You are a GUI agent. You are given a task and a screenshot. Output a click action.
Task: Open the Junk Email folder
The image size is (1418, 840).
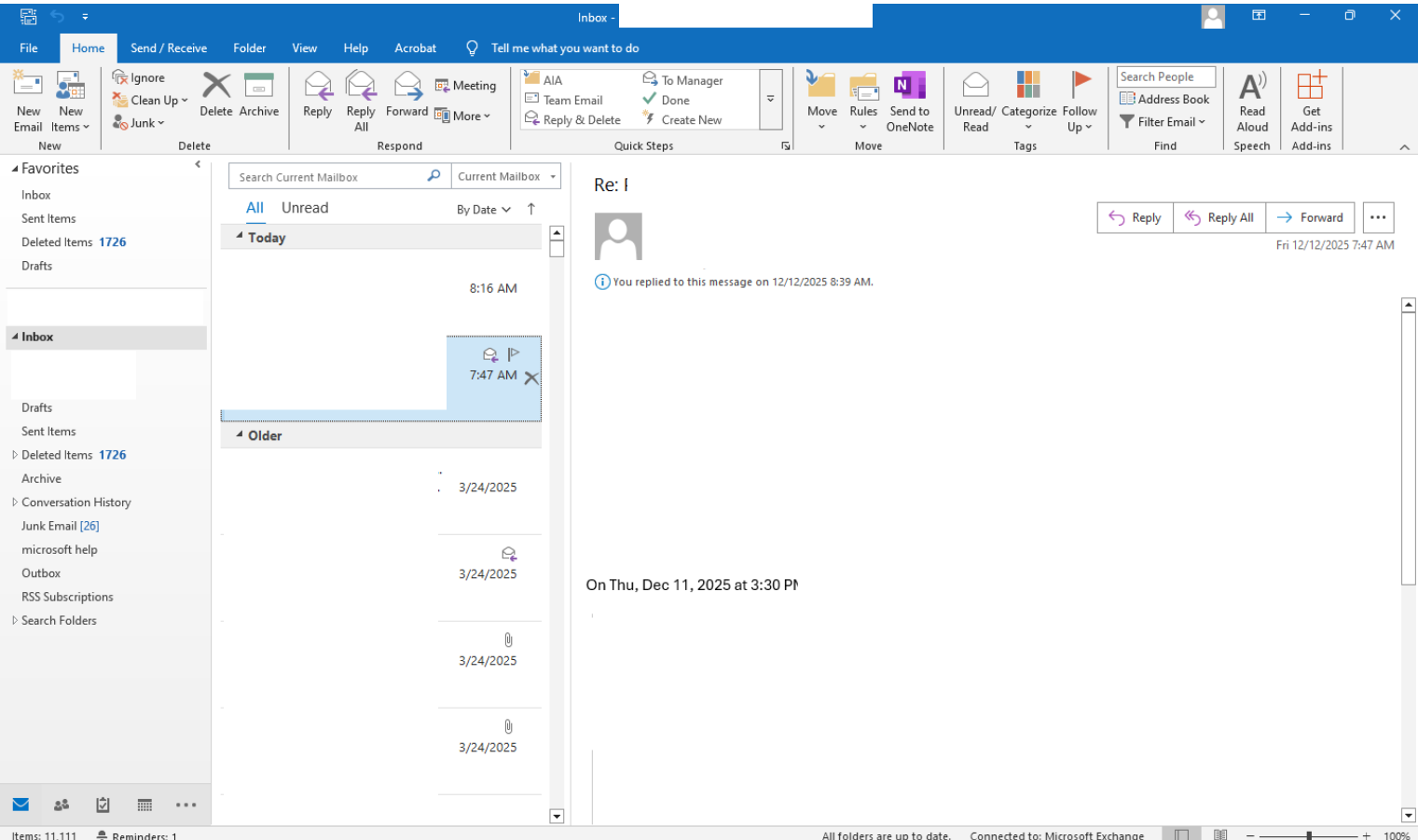(x=60, y=526)
